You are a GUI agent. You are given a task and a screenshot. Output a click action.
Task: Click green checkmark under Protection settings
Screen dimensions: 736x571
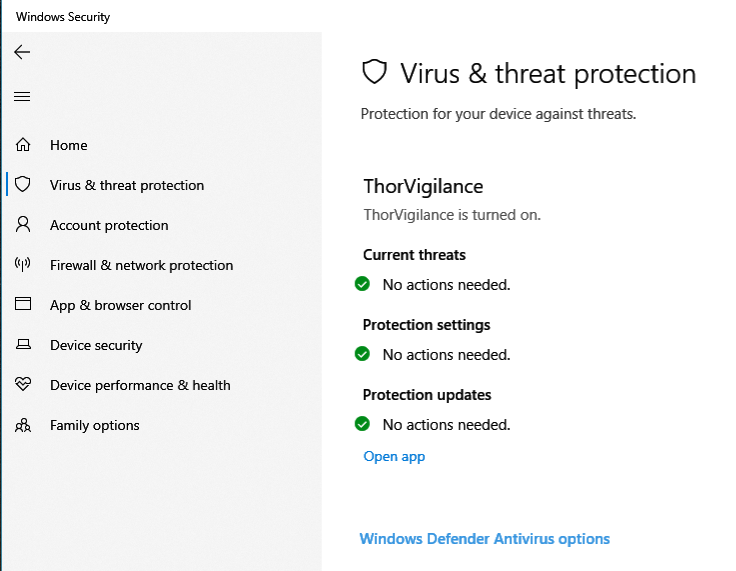pos(363,354)
